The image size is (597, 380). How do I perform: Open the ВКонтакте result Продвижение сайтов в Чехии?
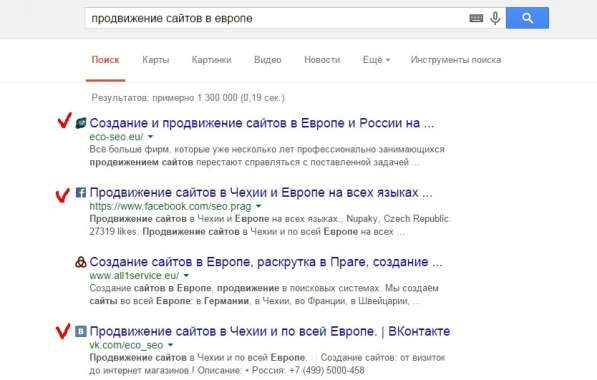coord(270,331)
